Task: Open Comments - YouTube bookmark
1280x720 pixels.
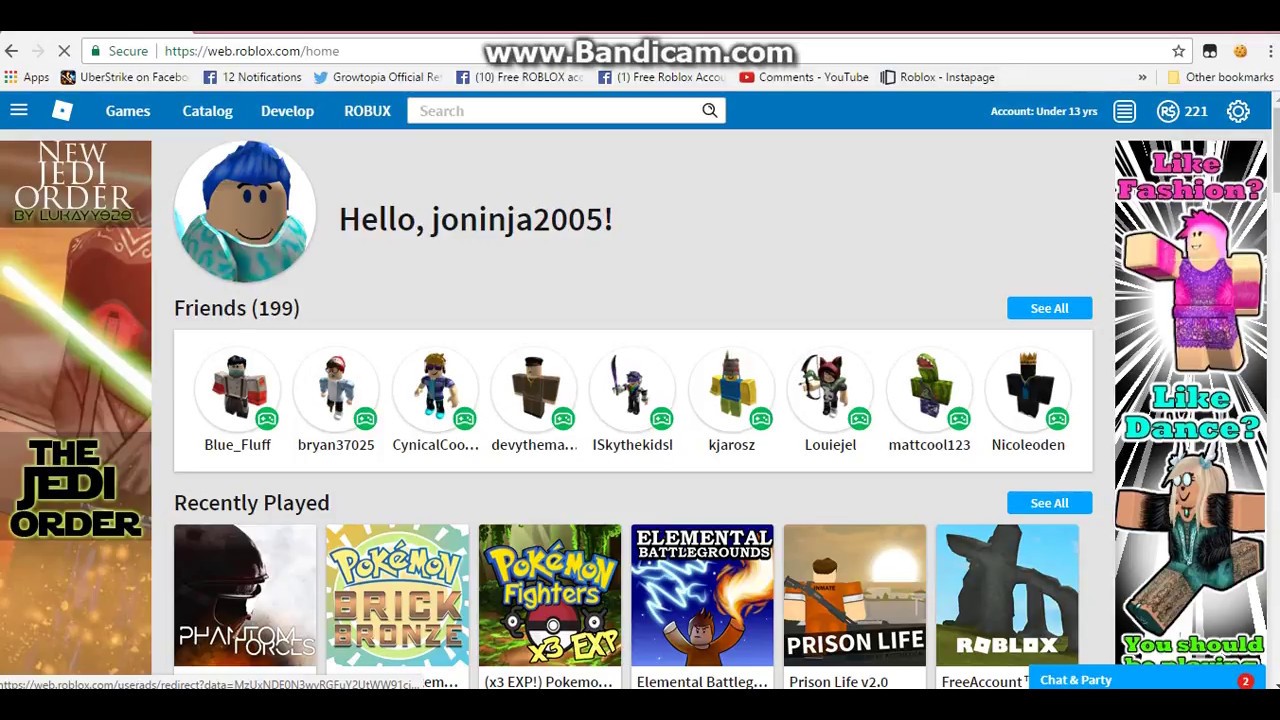Action: click(x=804, y=77)
